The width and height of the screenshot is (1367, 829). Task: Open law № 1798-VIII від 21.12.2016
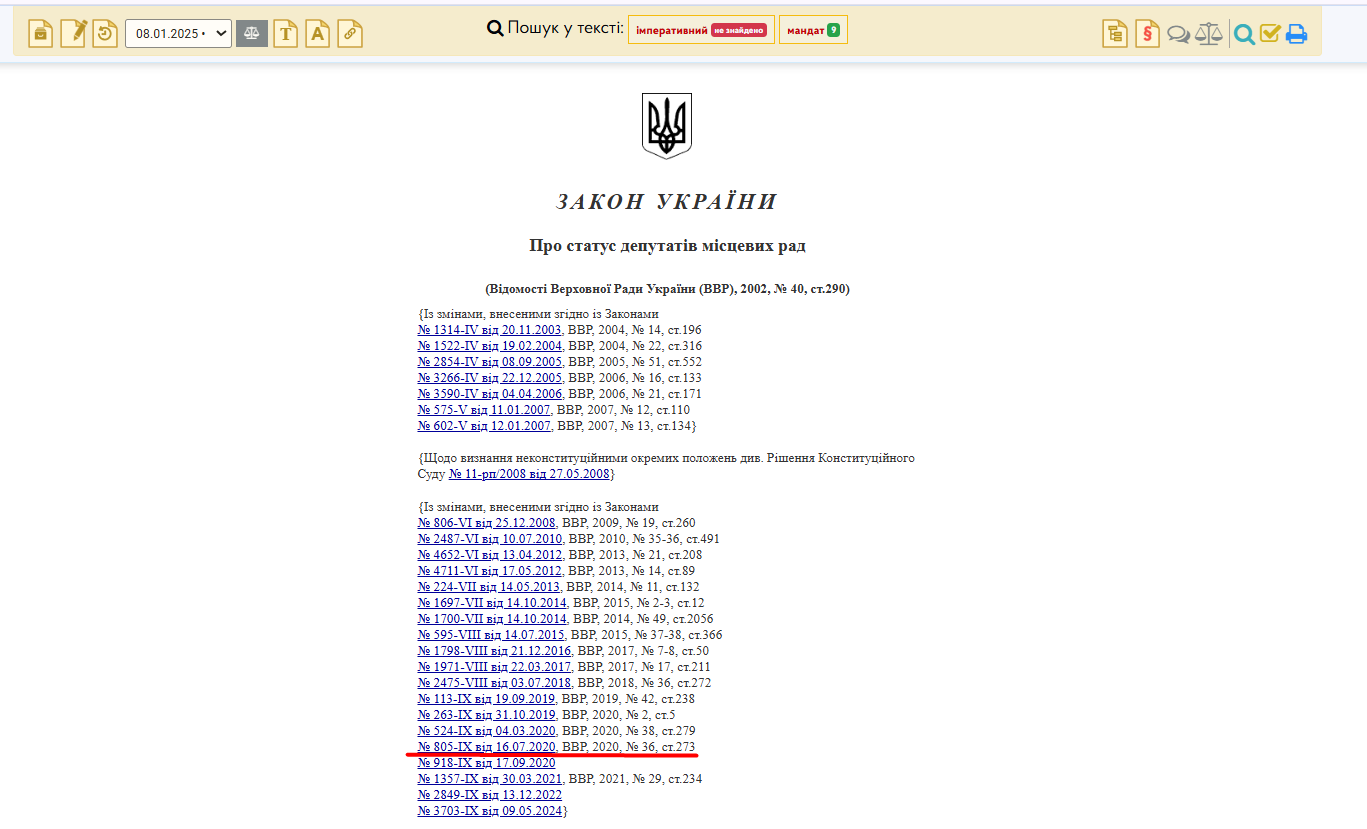tap(495, 651)
